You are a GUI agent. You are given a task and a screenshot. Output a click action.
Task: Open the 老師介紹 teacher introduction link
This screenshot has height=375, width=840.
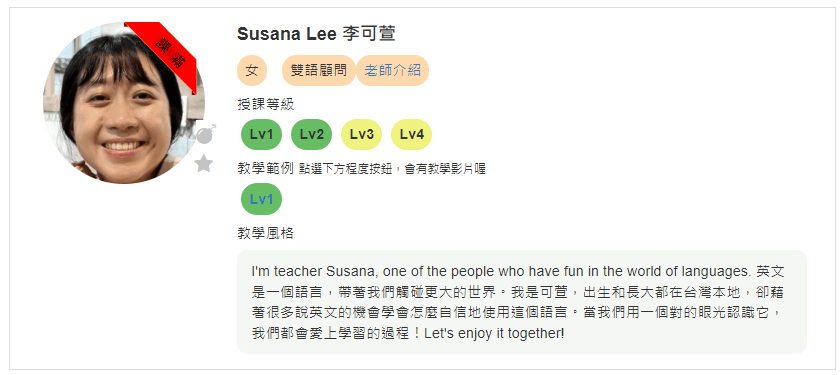click(x=392, y=71)
